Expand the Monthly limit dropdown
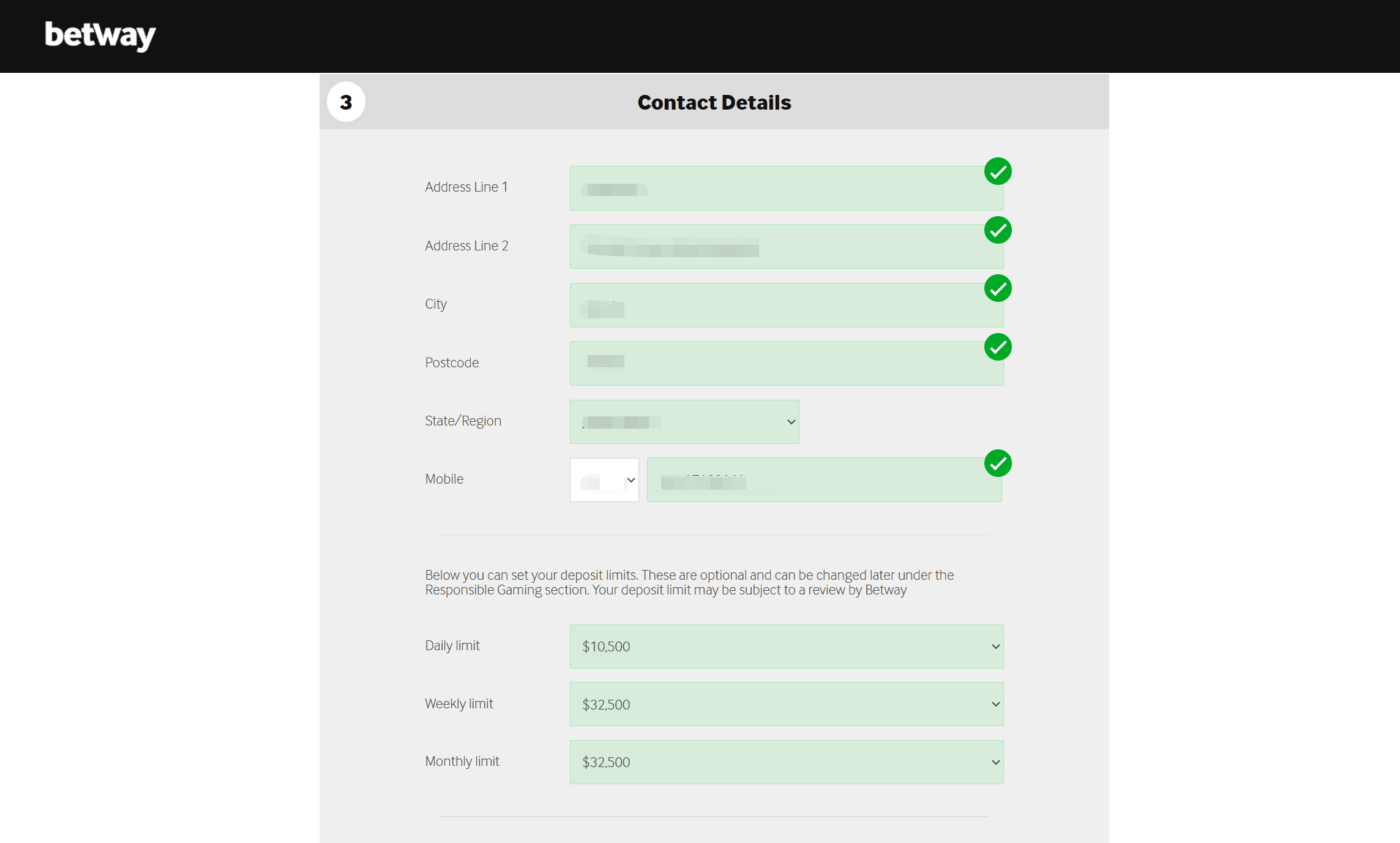Image resolution: width=1400 pixels, height=843 pixels. [786, 762]
